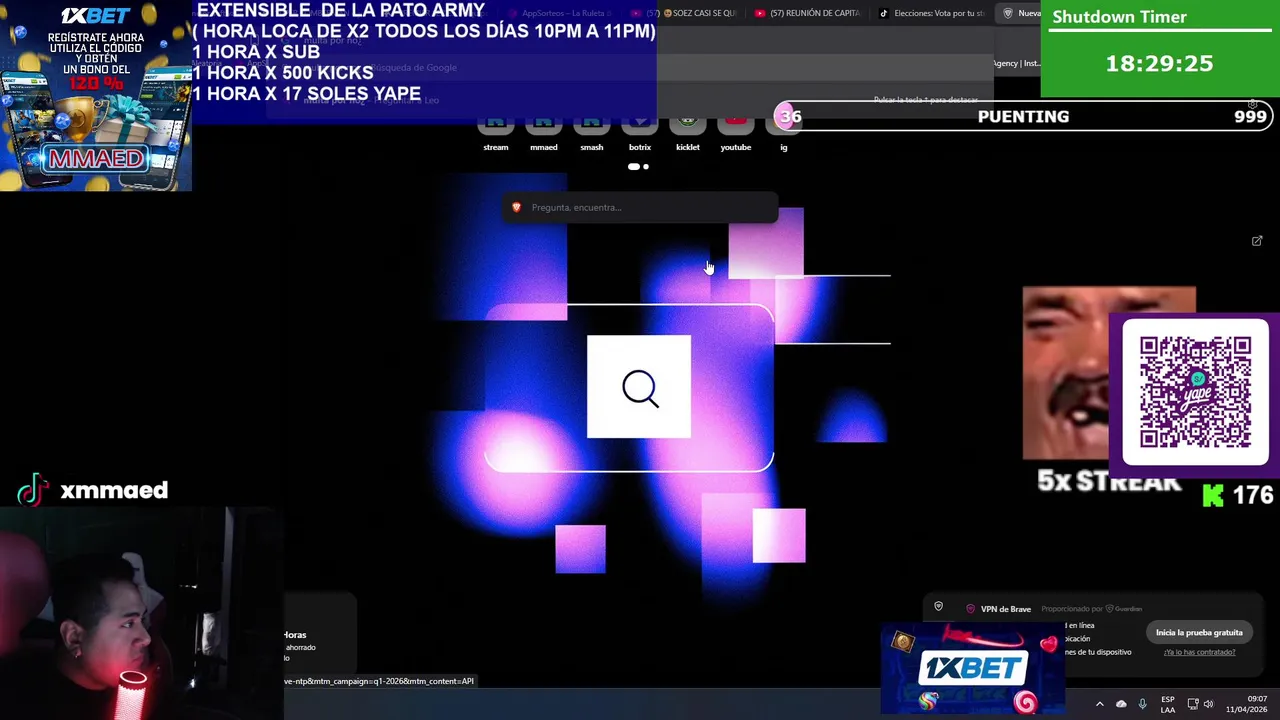
Task: Click the 1XBET registration banner with MMAED code
Action: pyautogui.click(x=96, y=95)
